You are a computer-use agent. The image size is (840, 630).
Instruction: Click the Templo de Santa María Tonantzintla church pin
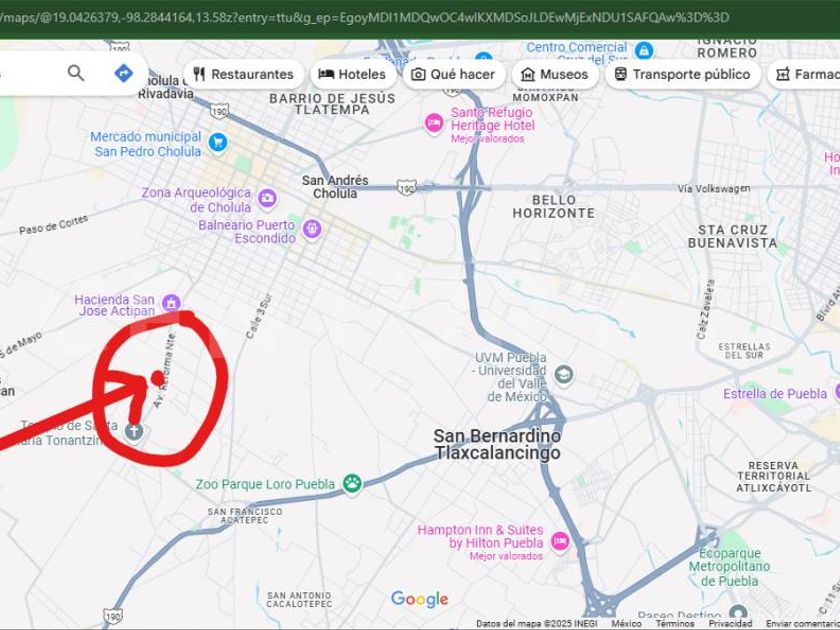click(x=134, y=431)
